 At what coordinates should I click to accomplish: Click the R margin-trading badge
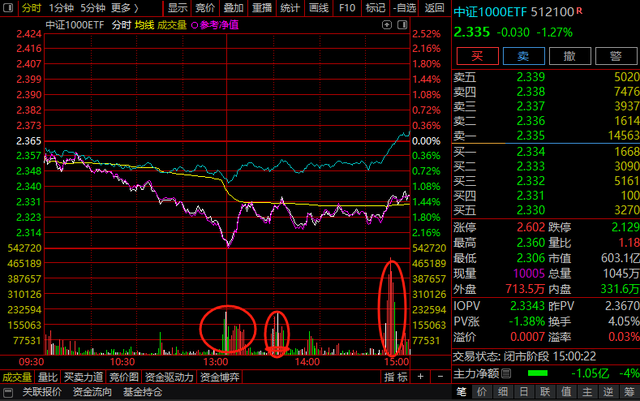(x=579, y=11)
